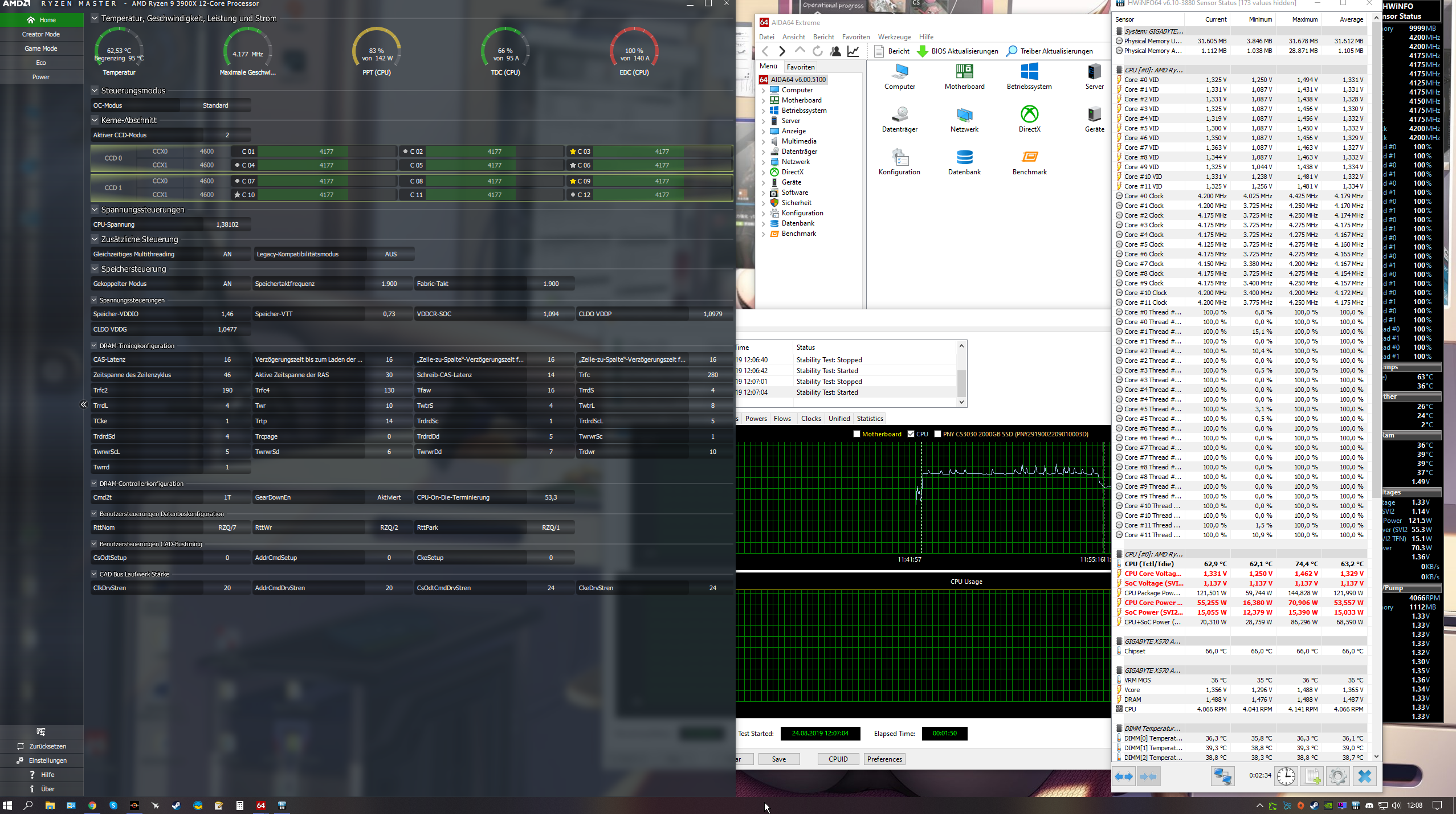Collapse the Steuerungsmodus section
The width and height of the screenshot is (1456, 814).
pos(95,91)
